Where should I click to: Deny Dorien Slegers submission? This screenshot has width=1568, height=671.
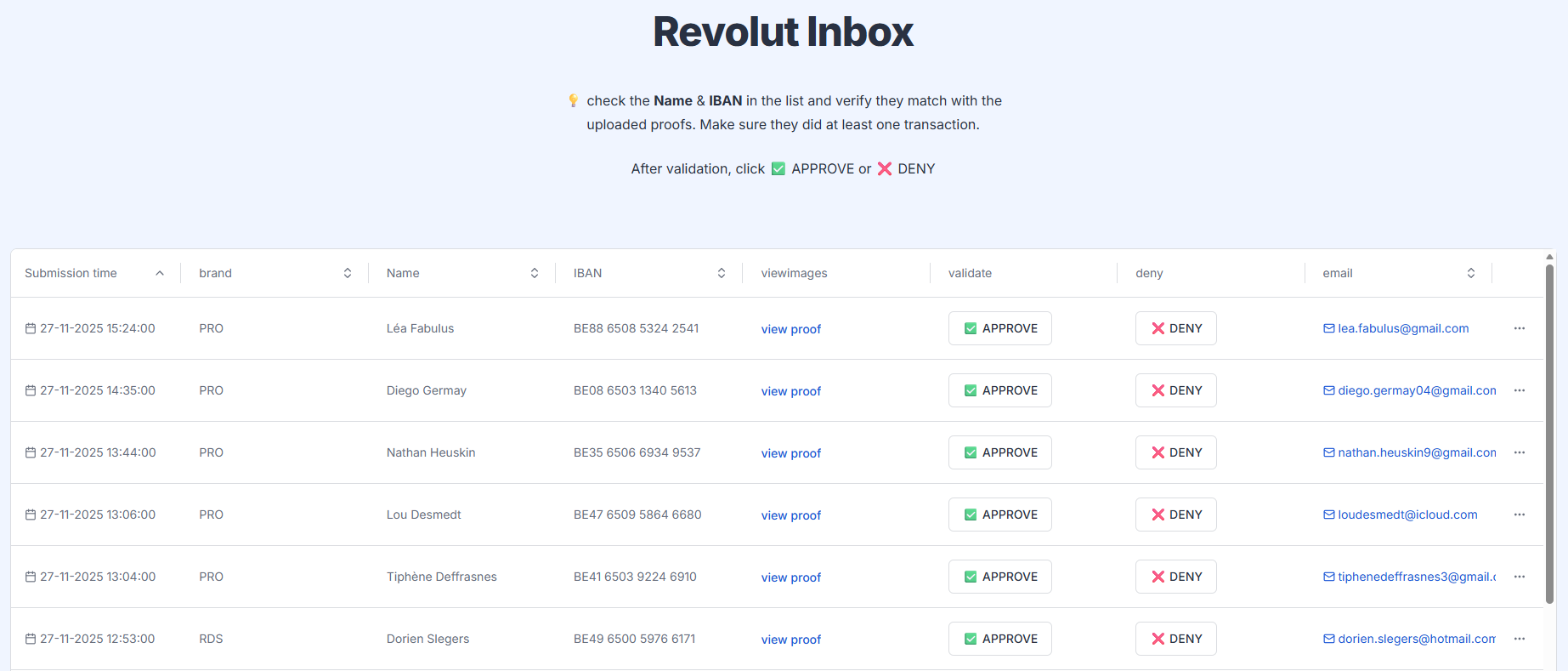click(1175, 639)
